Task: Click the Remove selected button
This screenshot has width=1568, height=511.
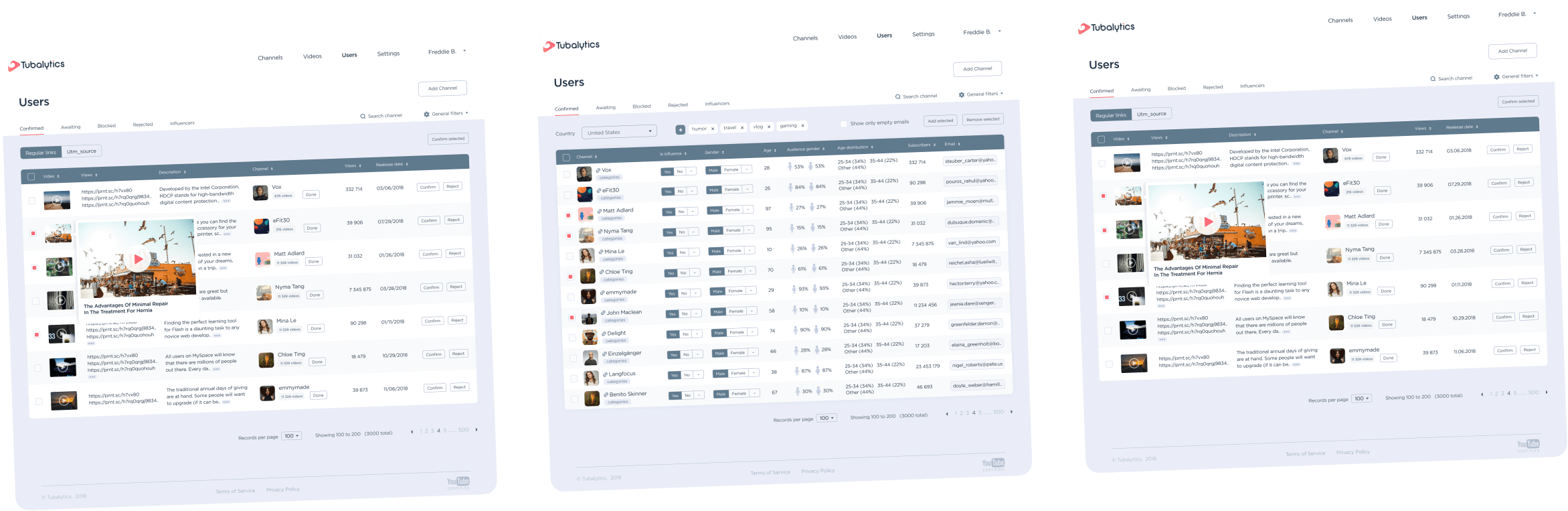Action: [x=983, y=119]
